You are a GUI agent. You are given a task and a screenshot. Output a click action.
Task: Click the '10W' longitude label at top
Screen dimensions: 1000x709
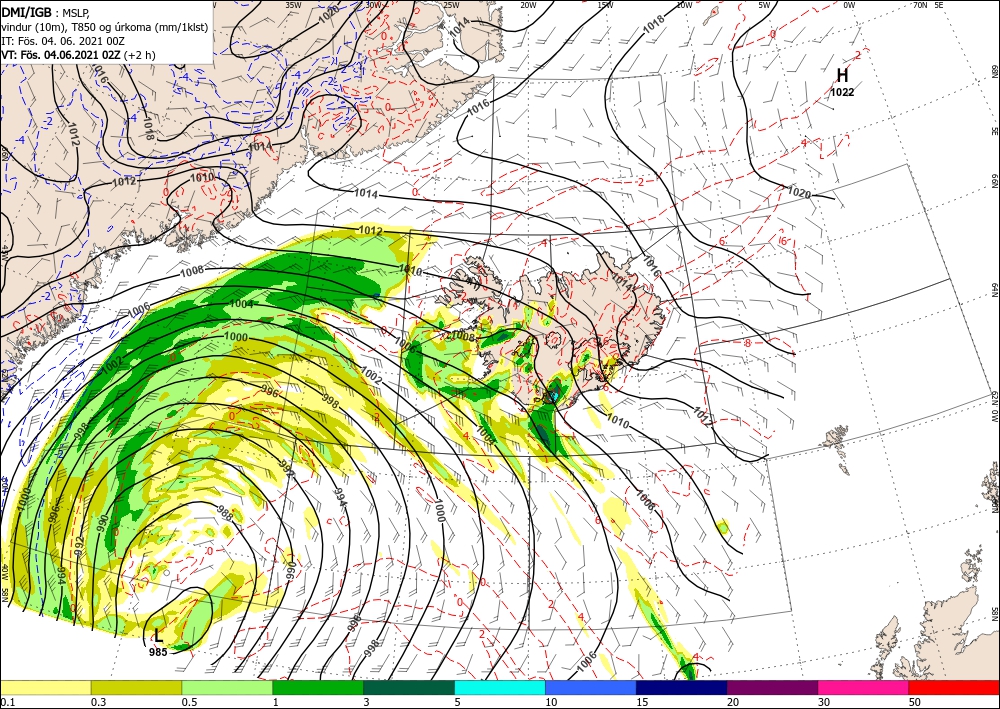coord(684,5)
